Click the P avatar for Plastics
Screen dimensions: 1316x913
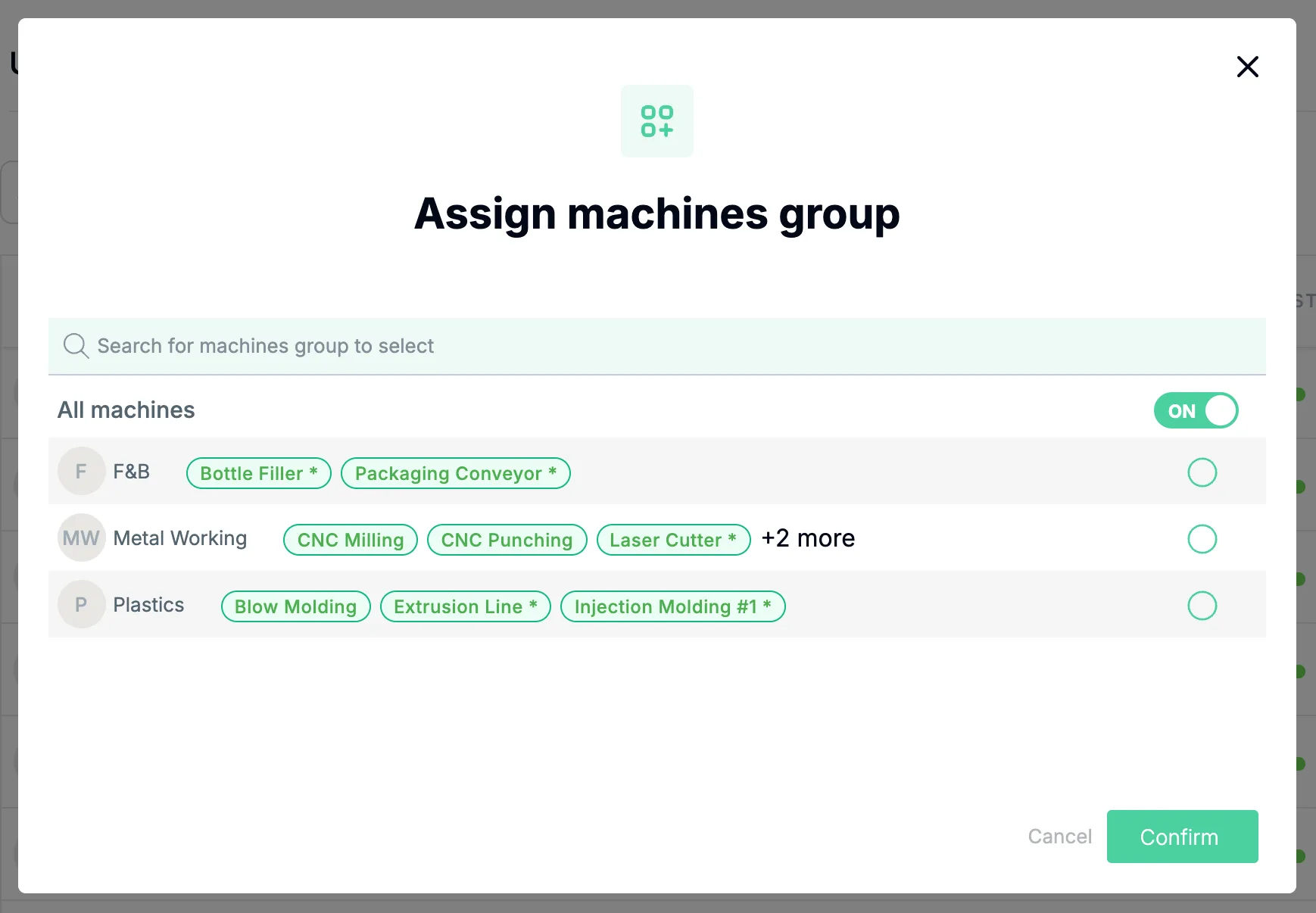[81, 604]
